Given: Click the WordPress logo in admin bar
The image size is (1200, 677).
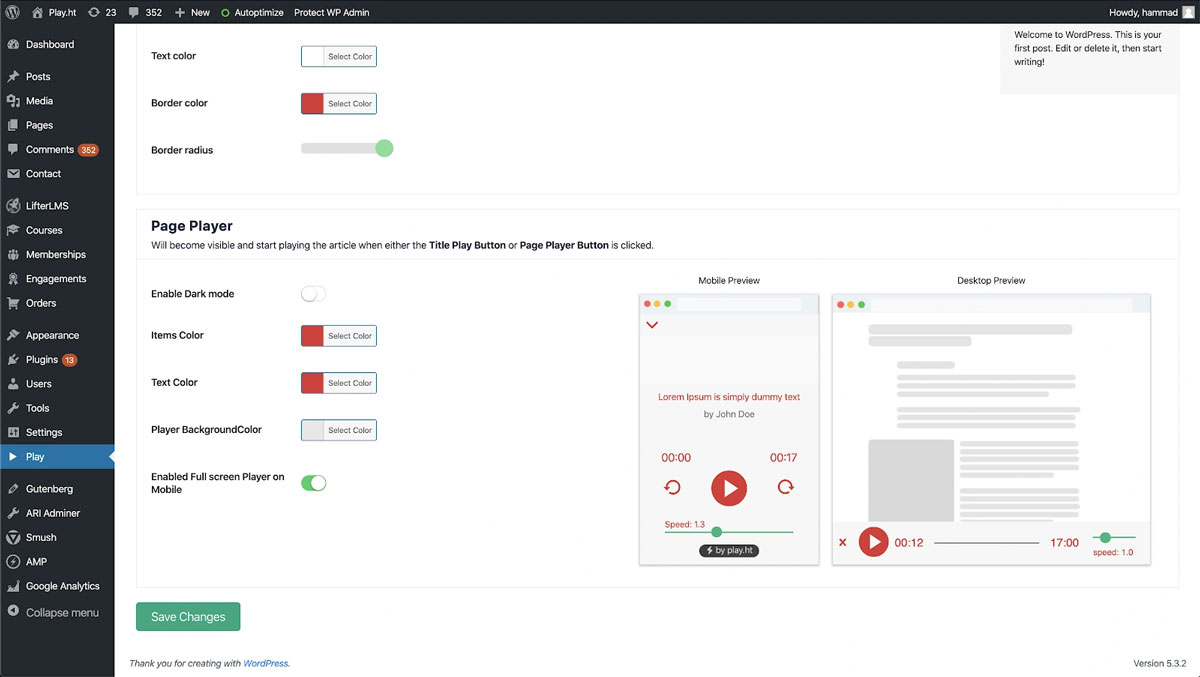Looking at the screenshot, I should (12, 12).
